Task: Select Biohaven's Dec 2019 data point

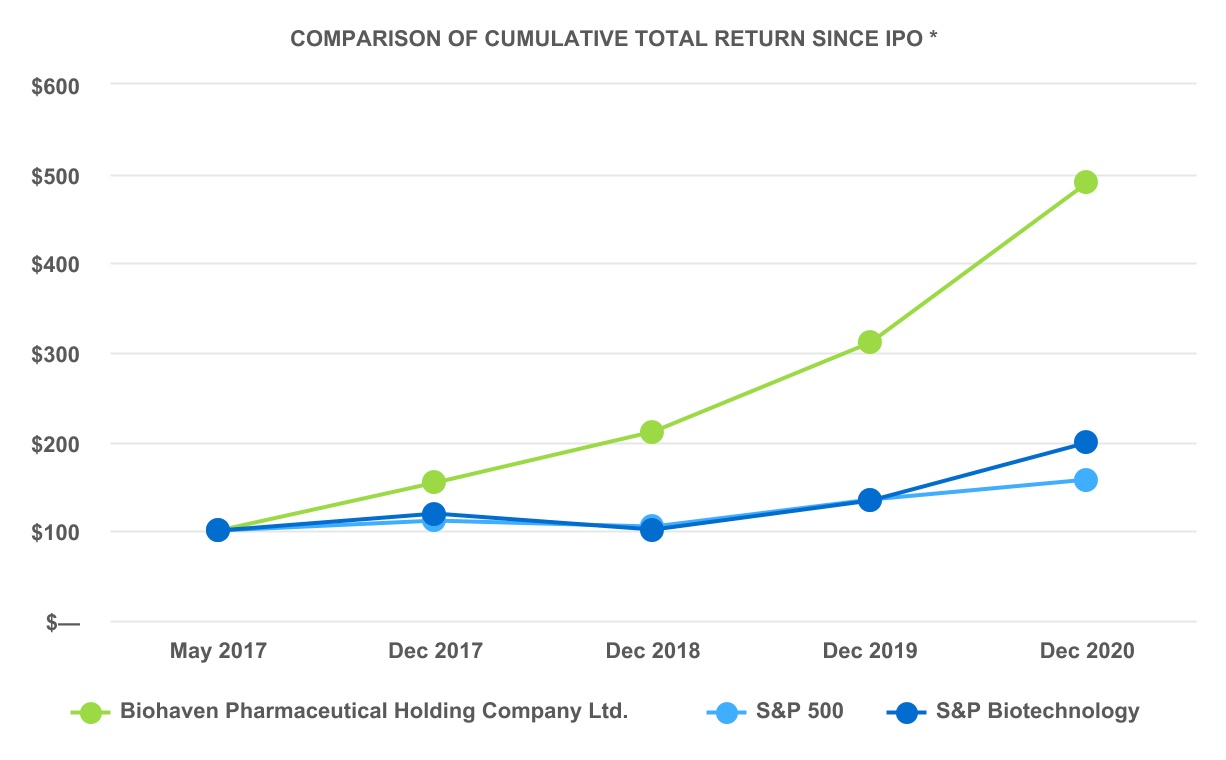Action: coord(869,342)
